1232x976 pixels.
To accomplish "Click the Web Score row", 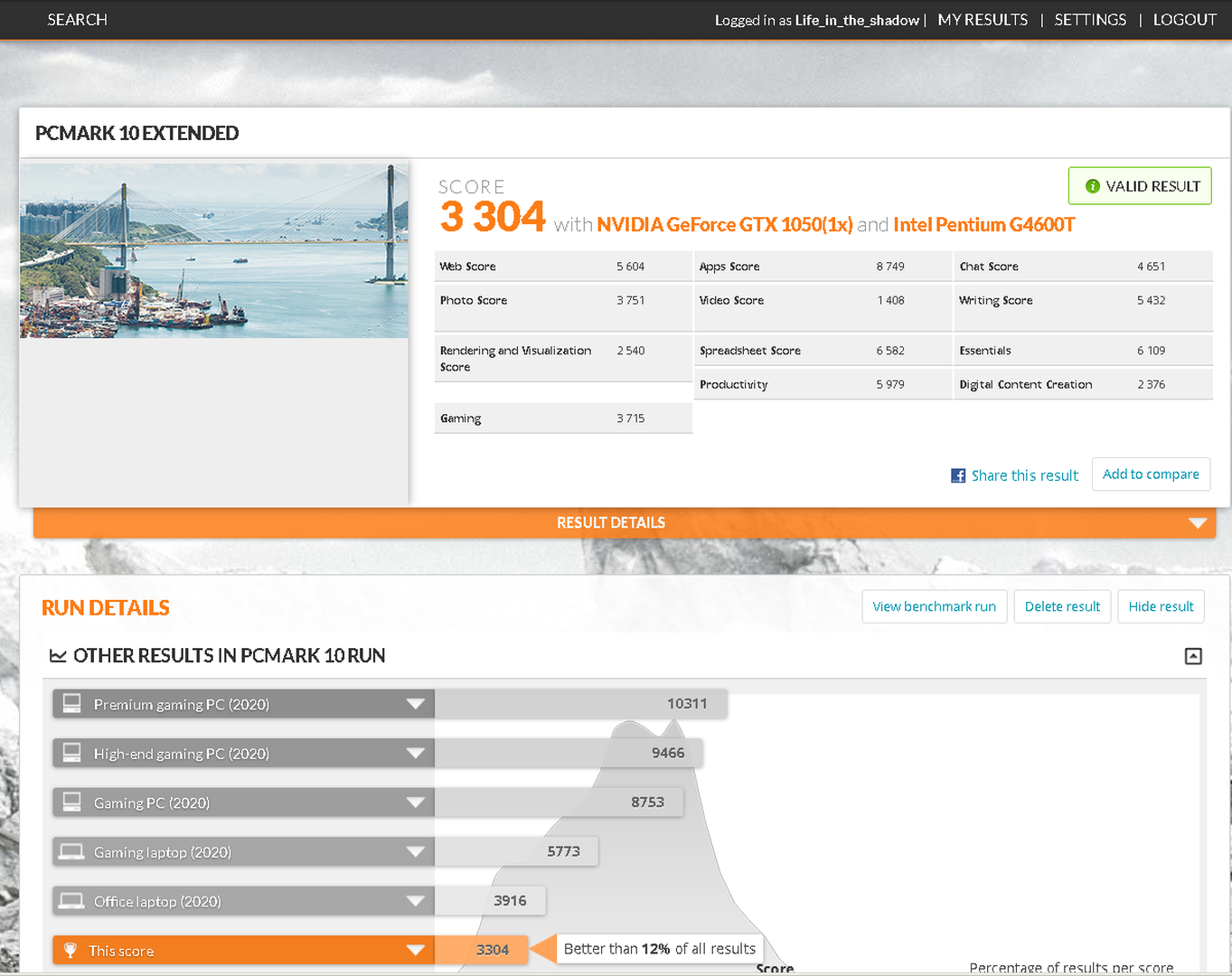I will coord(563,267).
